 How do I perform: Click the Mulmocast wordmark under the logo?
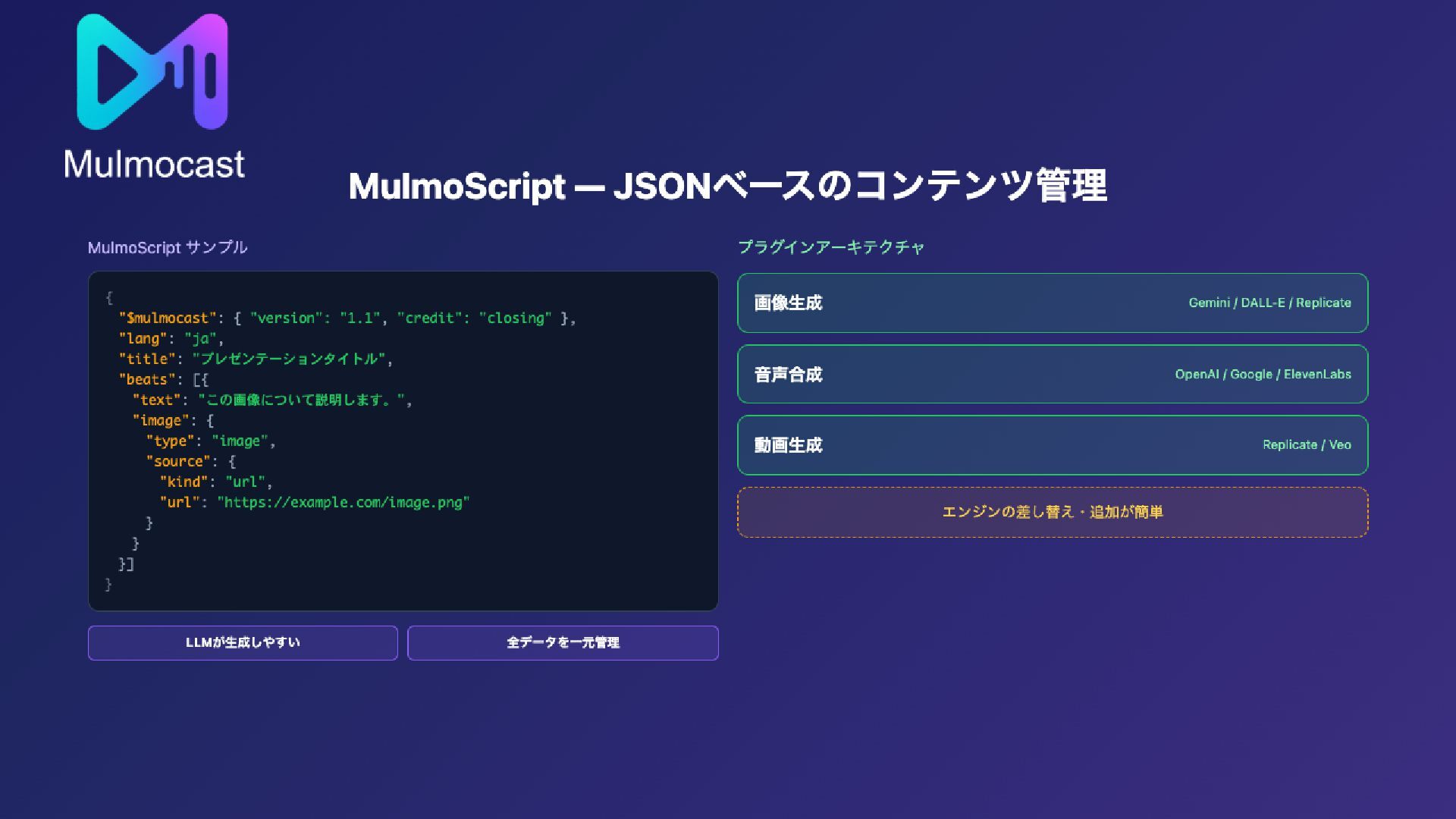(x=154, y=164)
